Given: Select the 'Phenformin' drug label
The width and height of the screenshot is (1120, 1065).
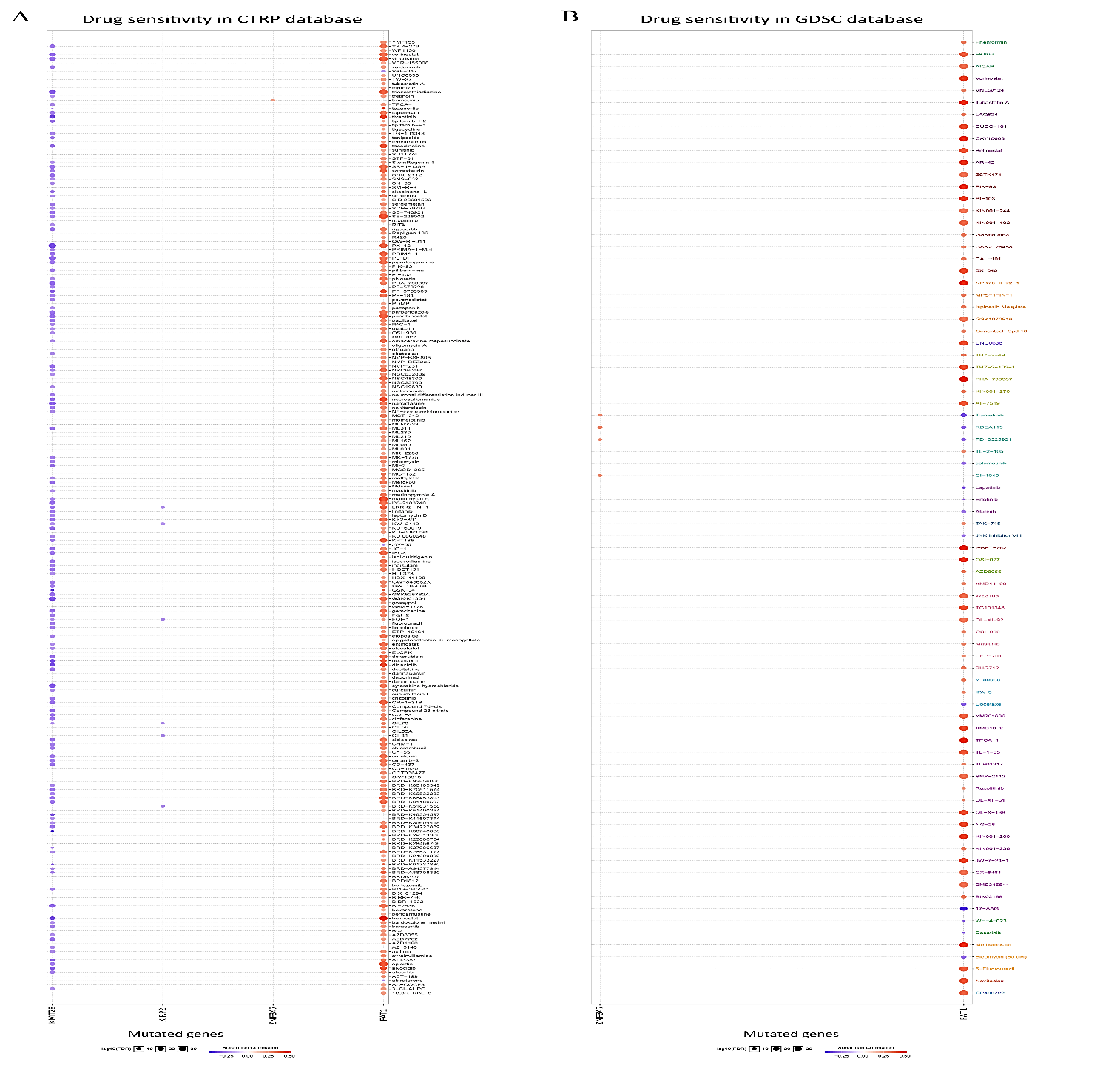Looking at the screenshot, I should click(991, 42).
